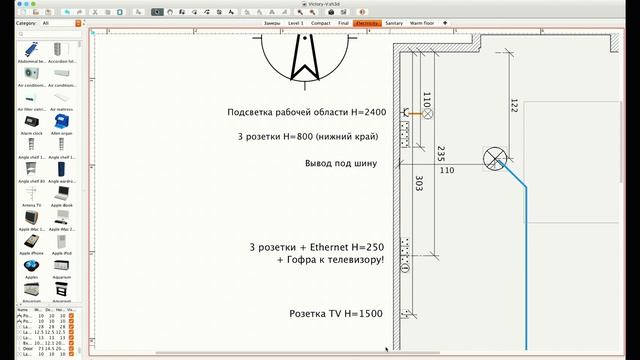
Task: Redo the last undone action
Action: tap(80, 12)
